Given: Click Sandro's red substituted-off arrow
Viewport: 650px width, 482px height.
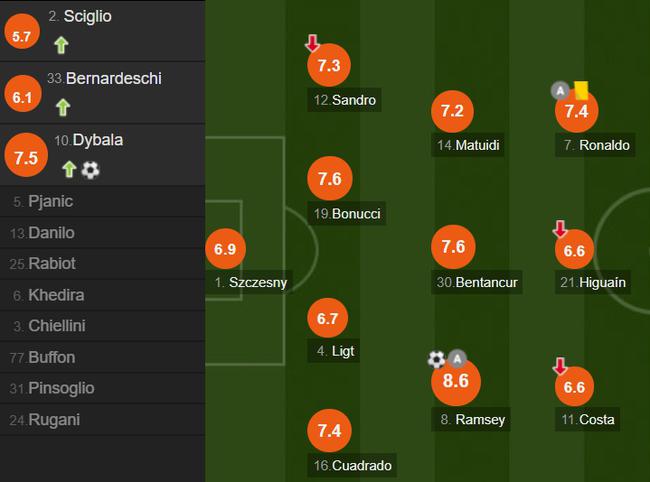Looking at the screenshot, I should coord(313,43).
